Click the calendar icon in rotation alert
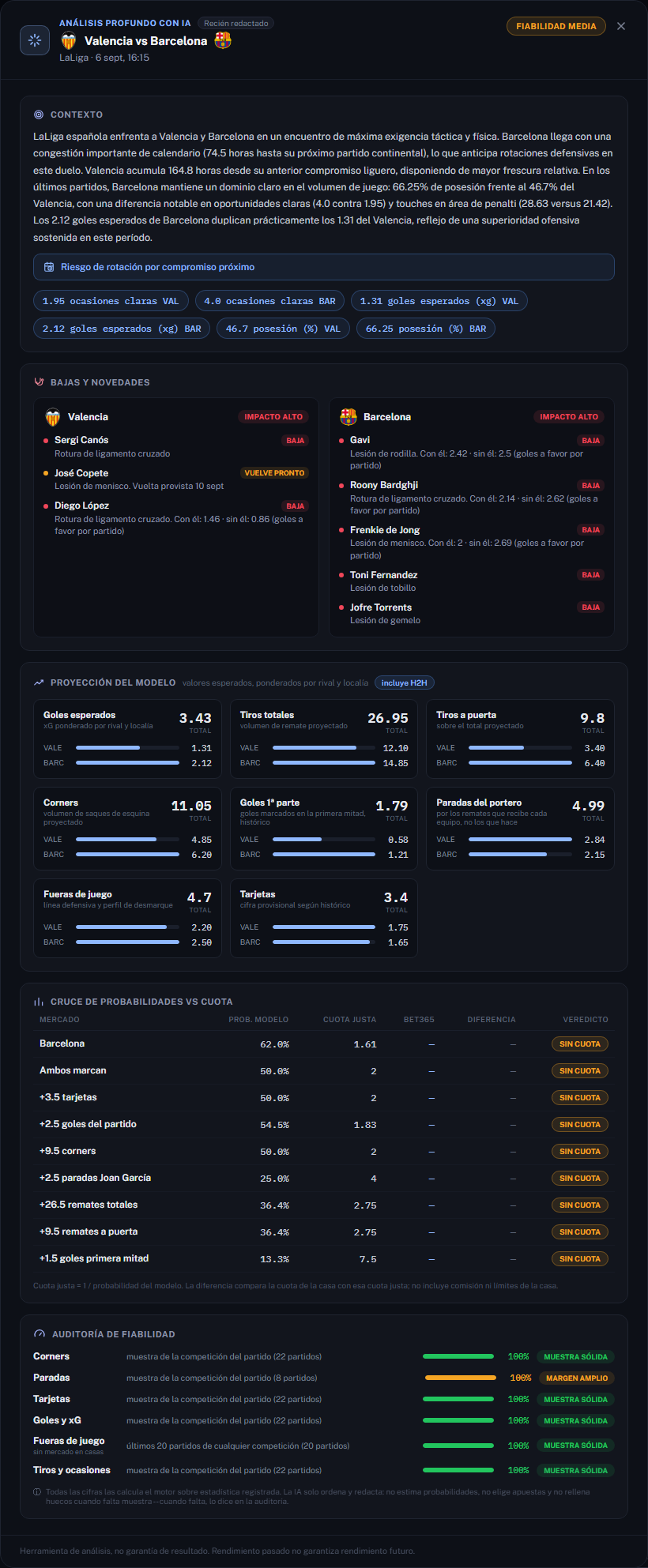The width and height of the screenshot is (648, 1568). [49, 267]
